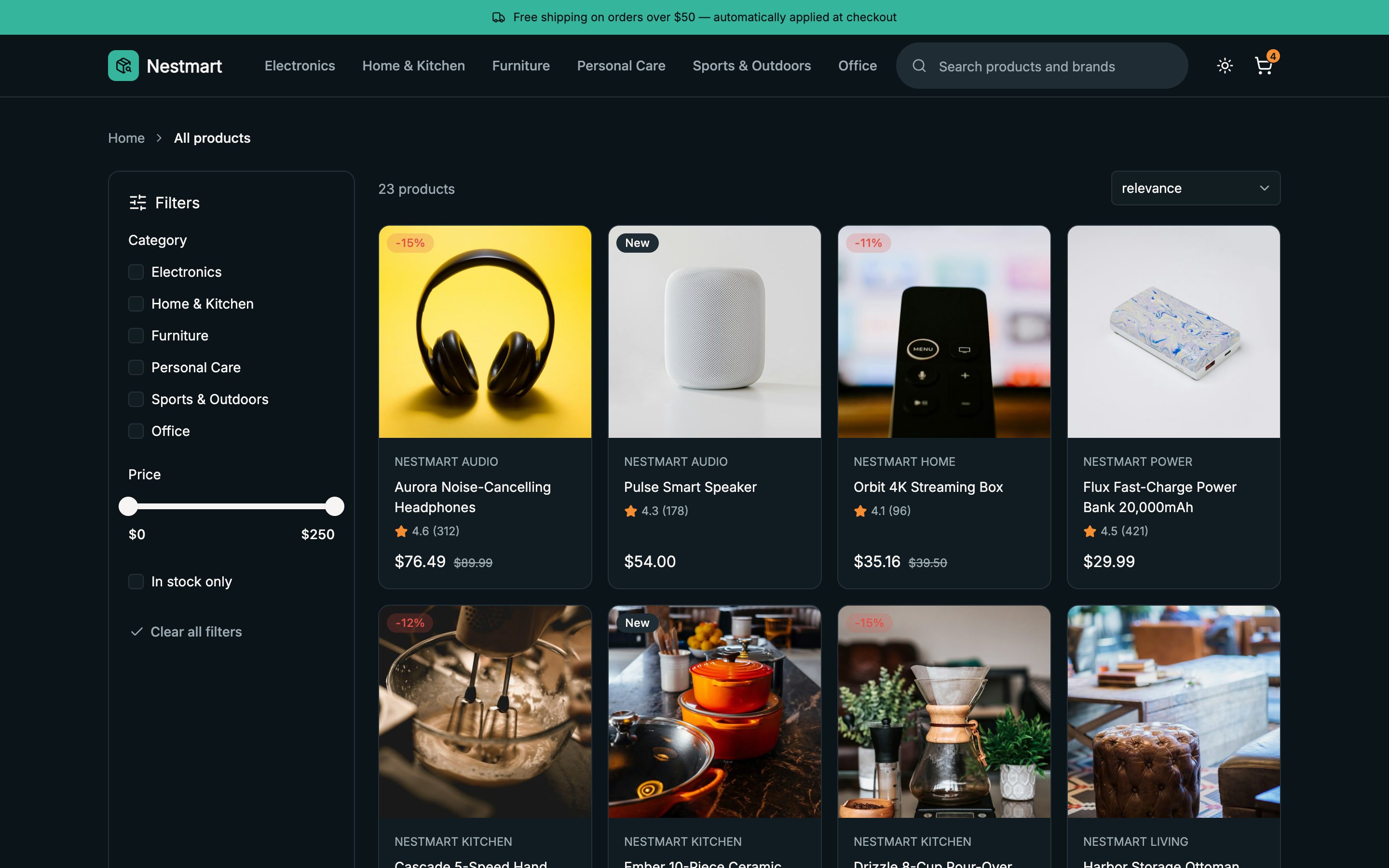This screenshot has height=868, width=1389.
Task: Click Clear all filters
Action: point(186,632)
